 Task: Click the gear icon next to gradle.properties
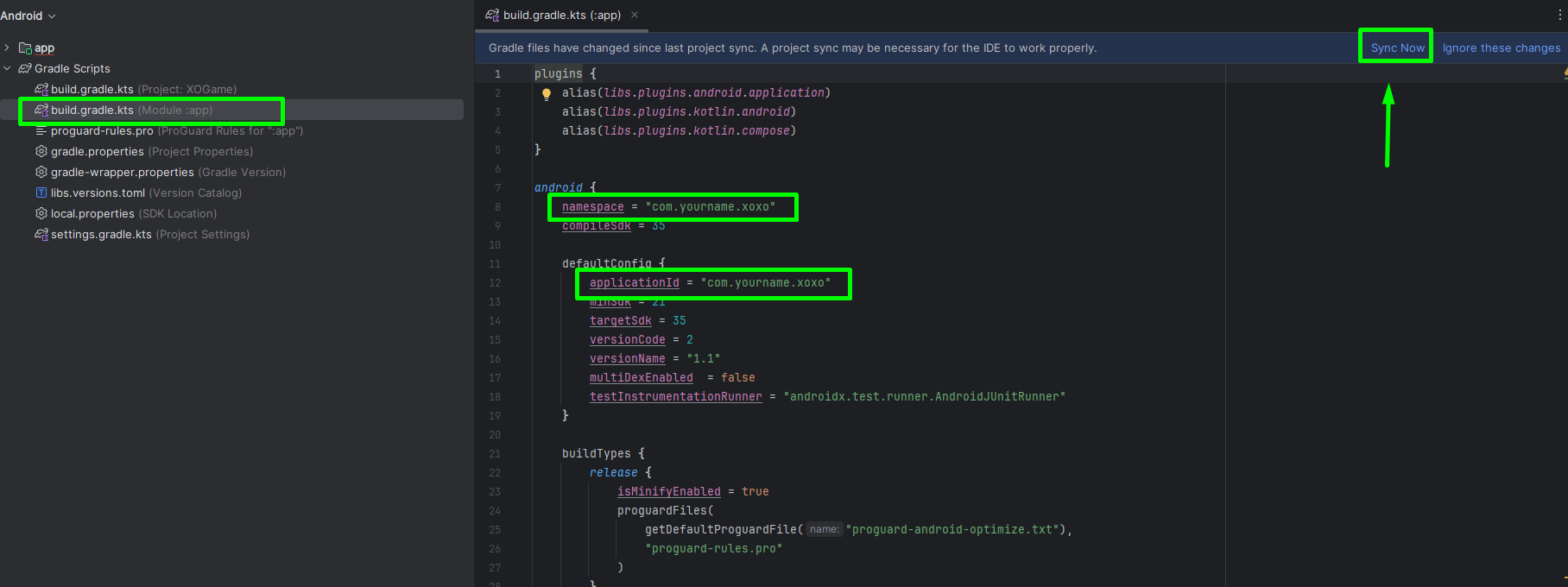pos(41,151)
